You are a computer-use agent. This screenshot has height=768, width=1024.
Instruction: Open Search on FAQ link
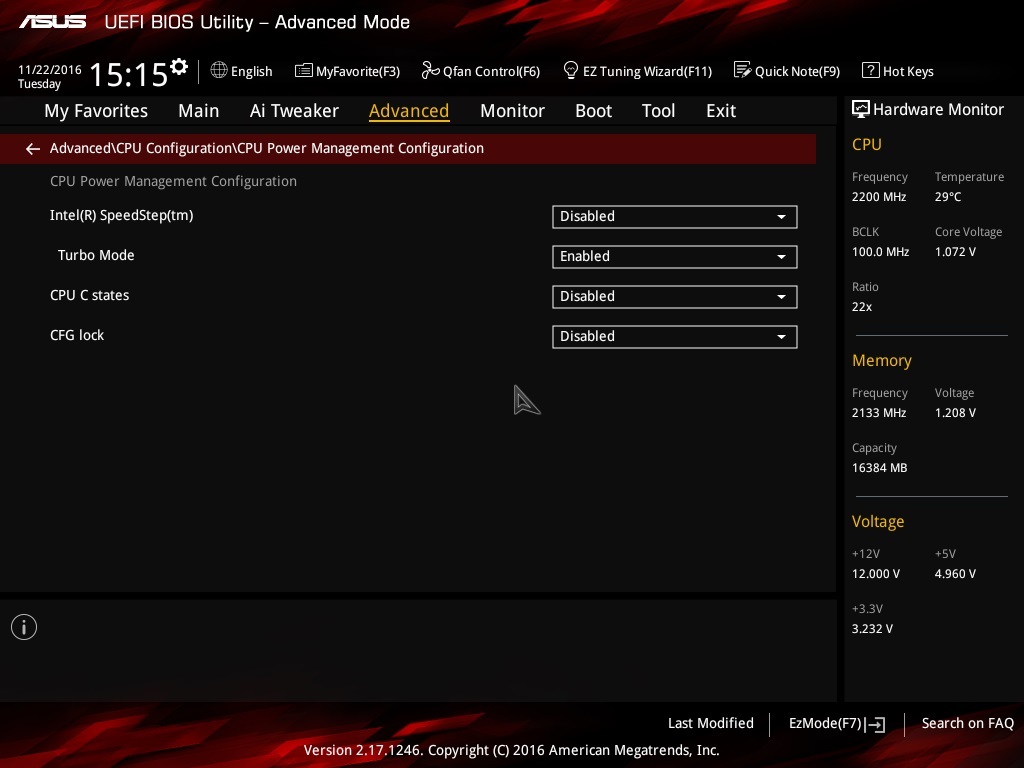click(x=967, y=723)
